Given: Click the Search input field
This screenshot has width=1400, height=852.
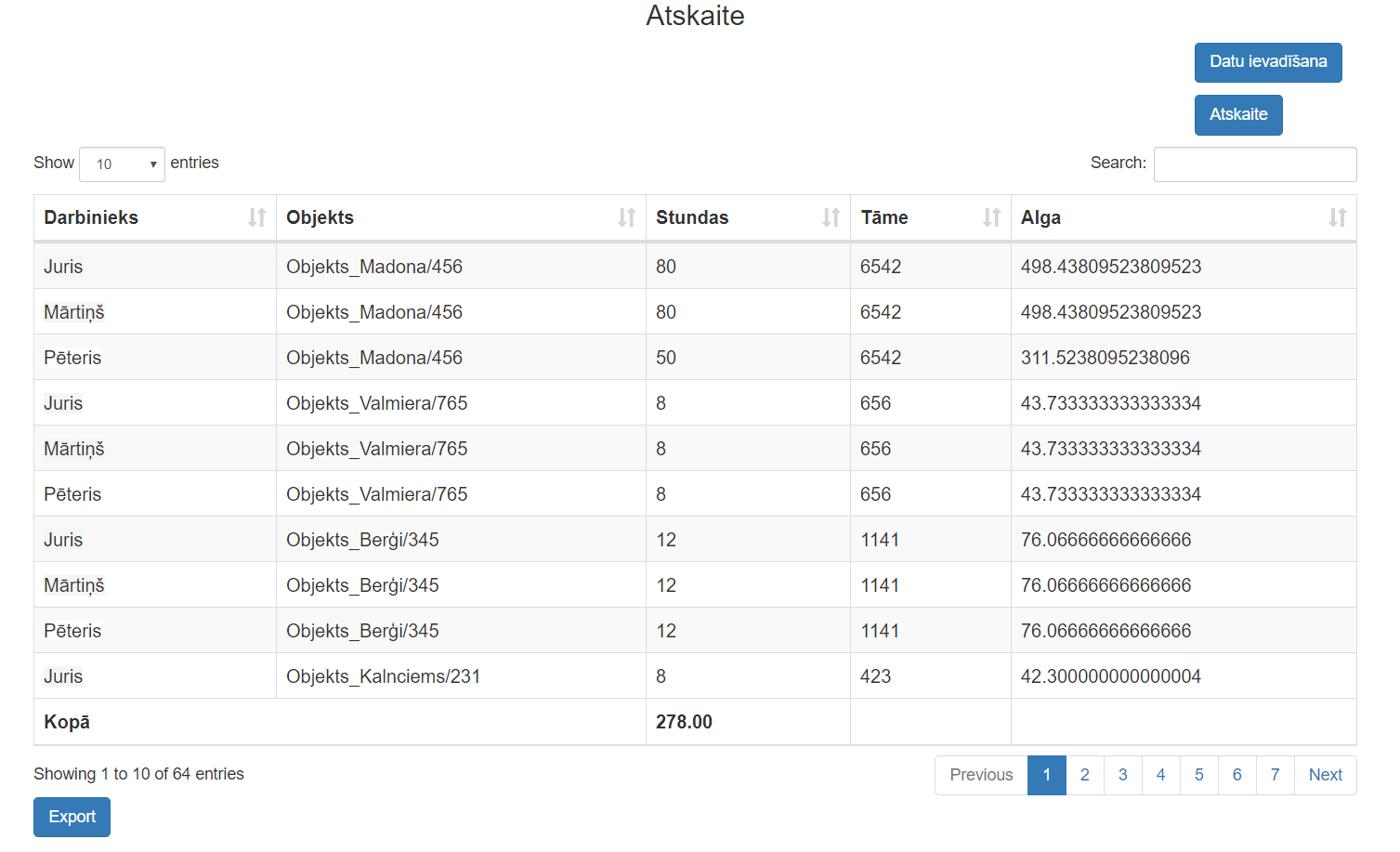Looking at the screenshot, I should [1254, 164].
